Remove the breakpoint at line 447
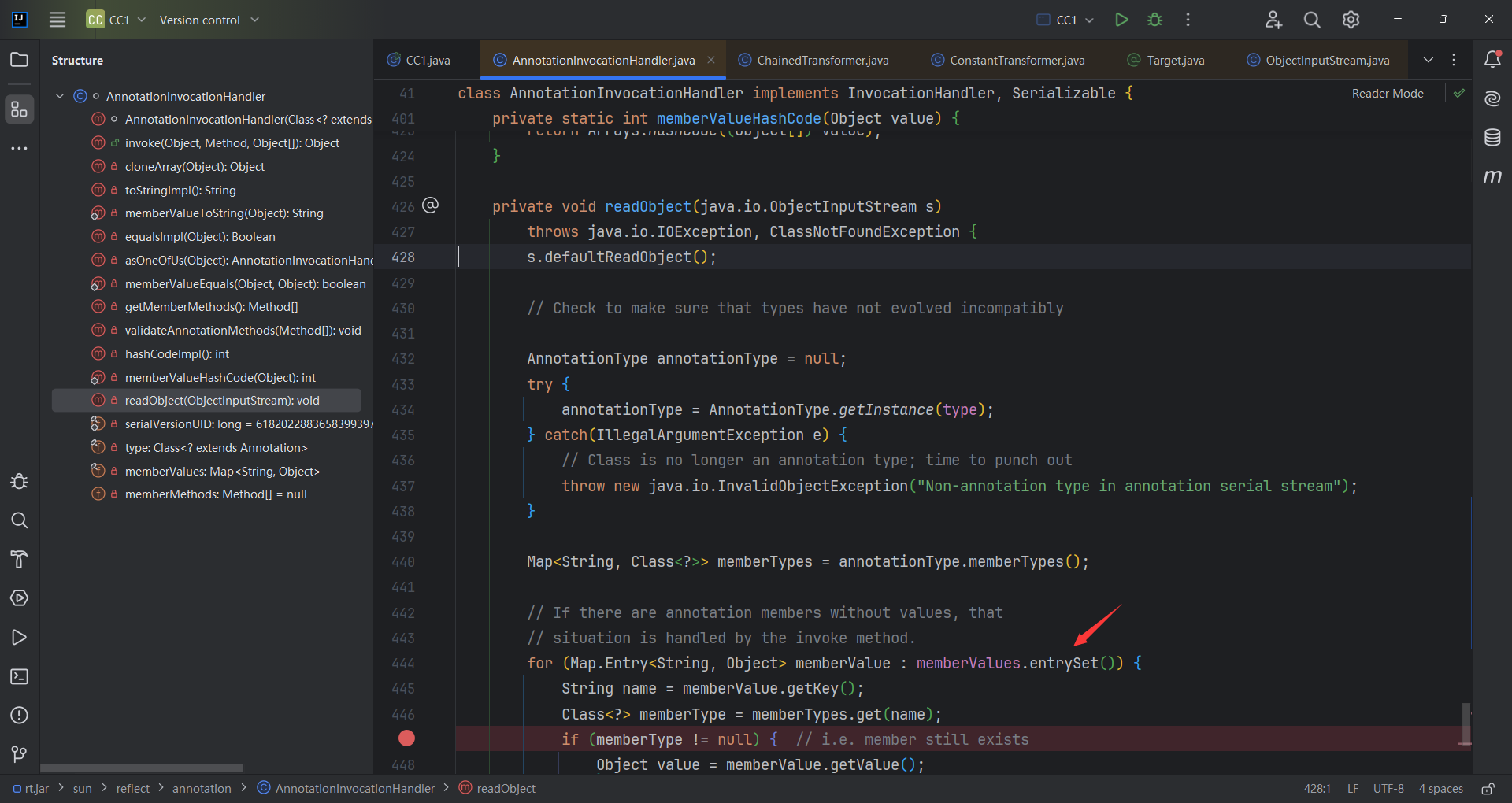 pos(406,738)
